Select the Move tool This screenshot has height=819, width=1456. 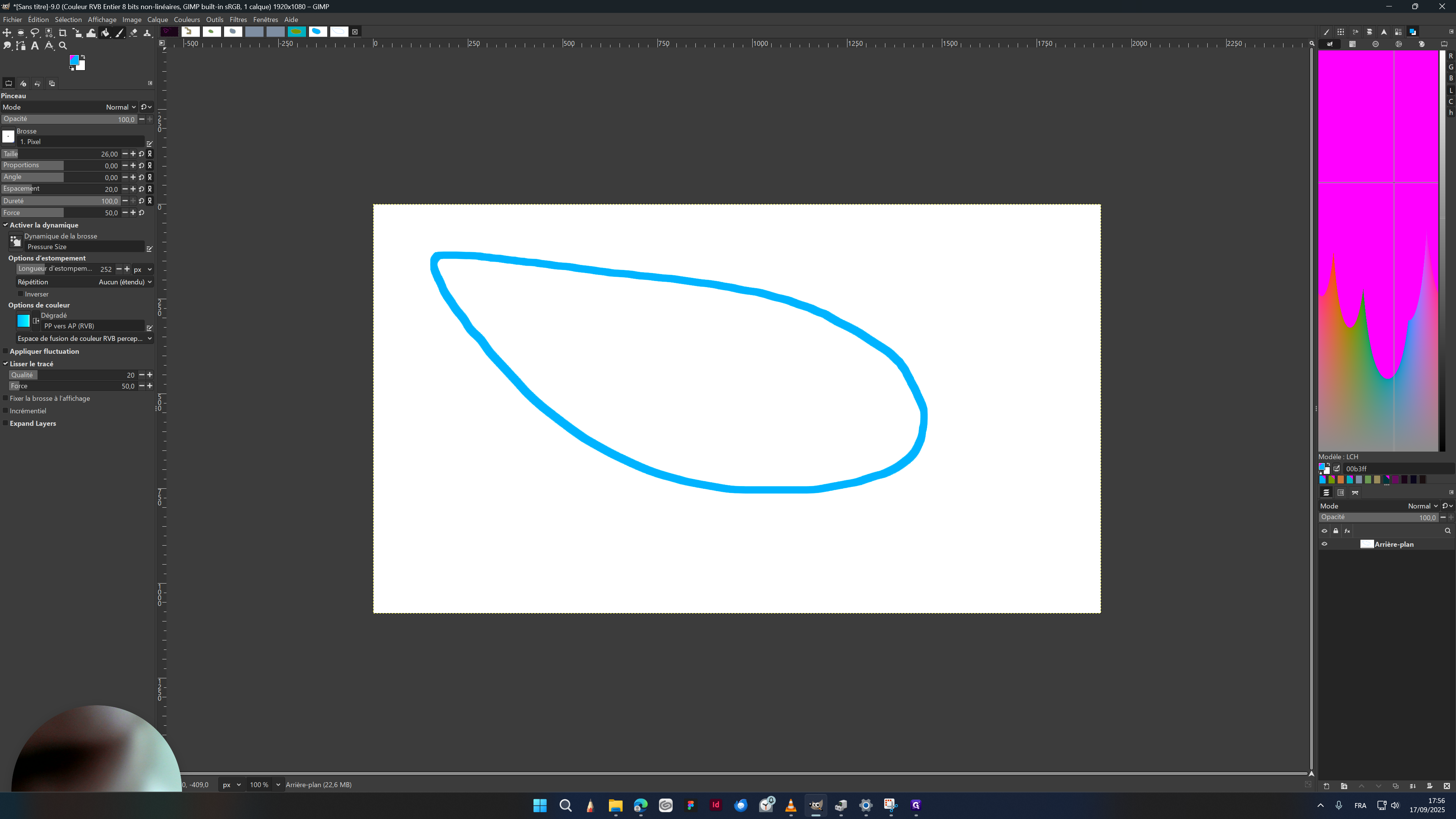click(7, 33)
